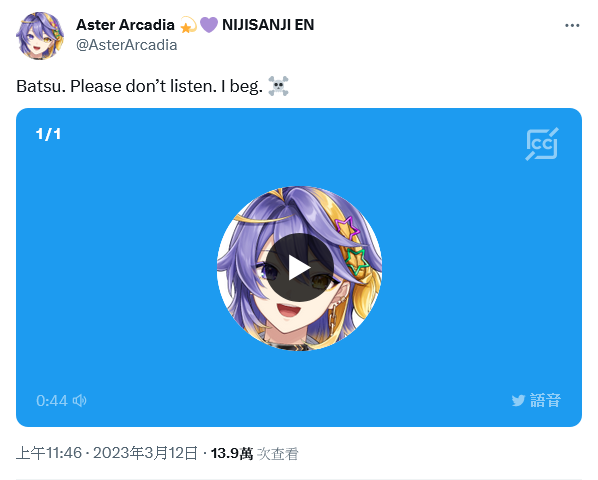This screenshot has width=598, height=480.
Task: Click the skull and crossbones emoji
Action: (278, 86)
